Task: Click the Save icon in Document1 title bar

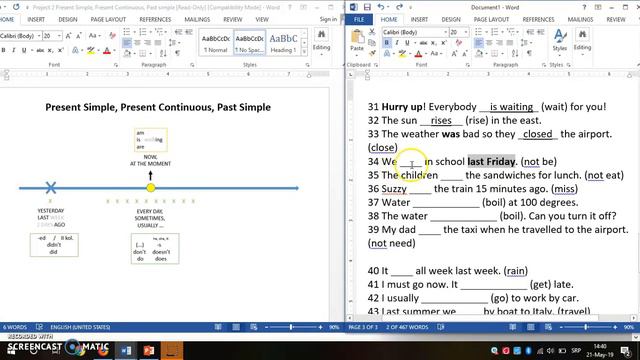Action: 367,7
